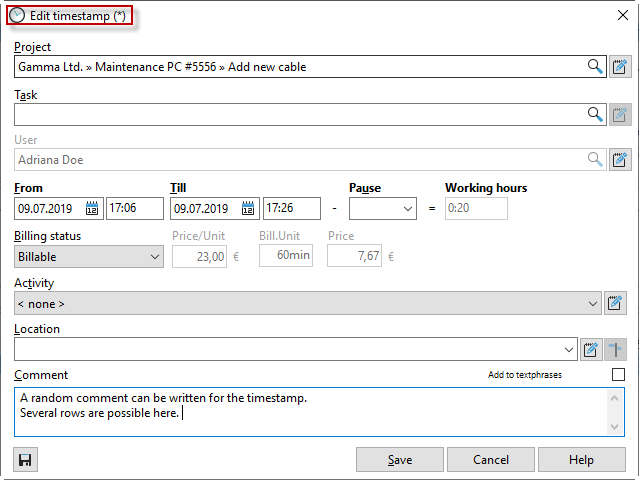Click the floppy disk save icon
This screenshot has width=639, height=480.
point(25,460)
